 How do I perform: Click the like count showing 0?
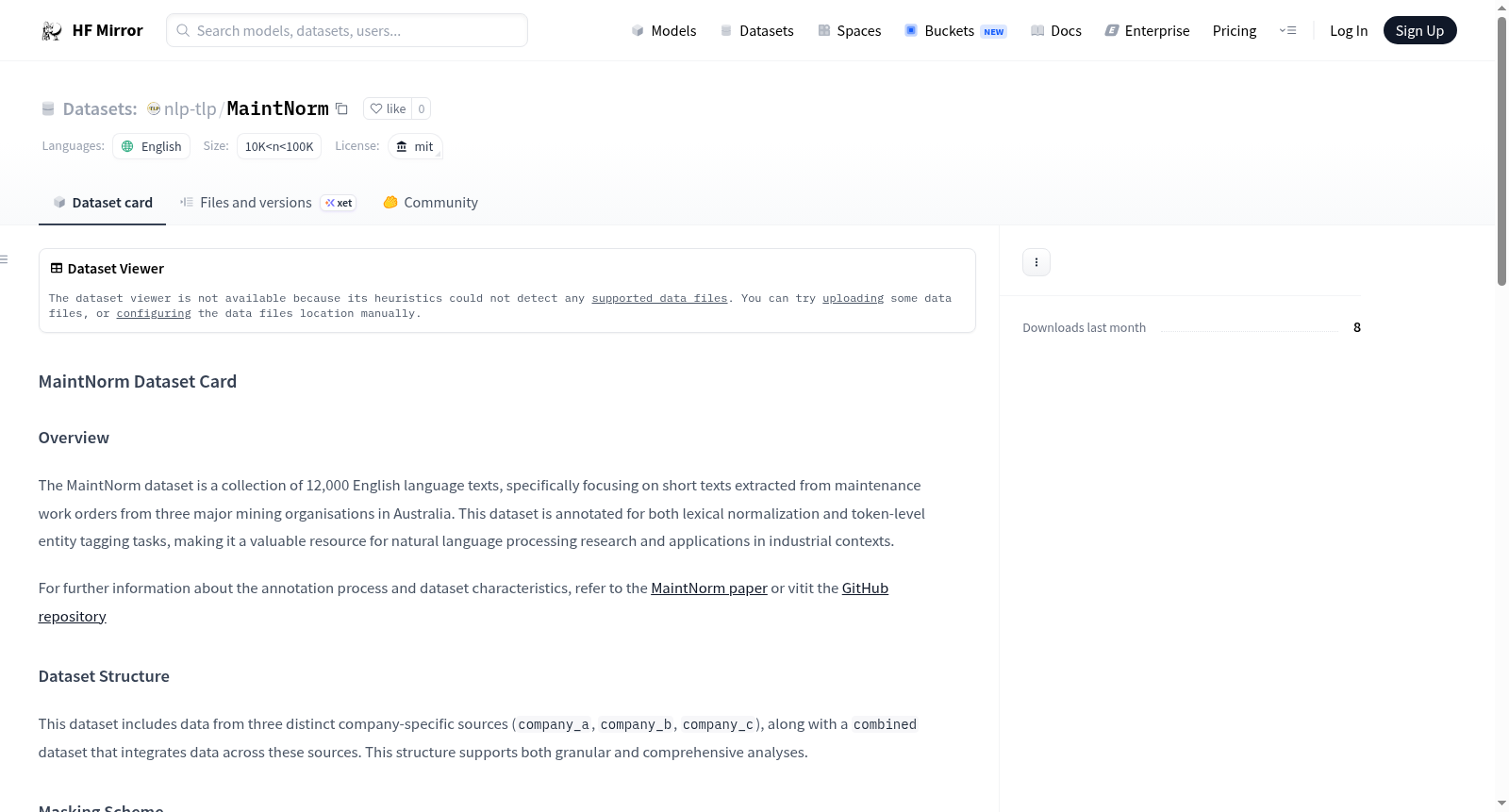tap(422, 108)
